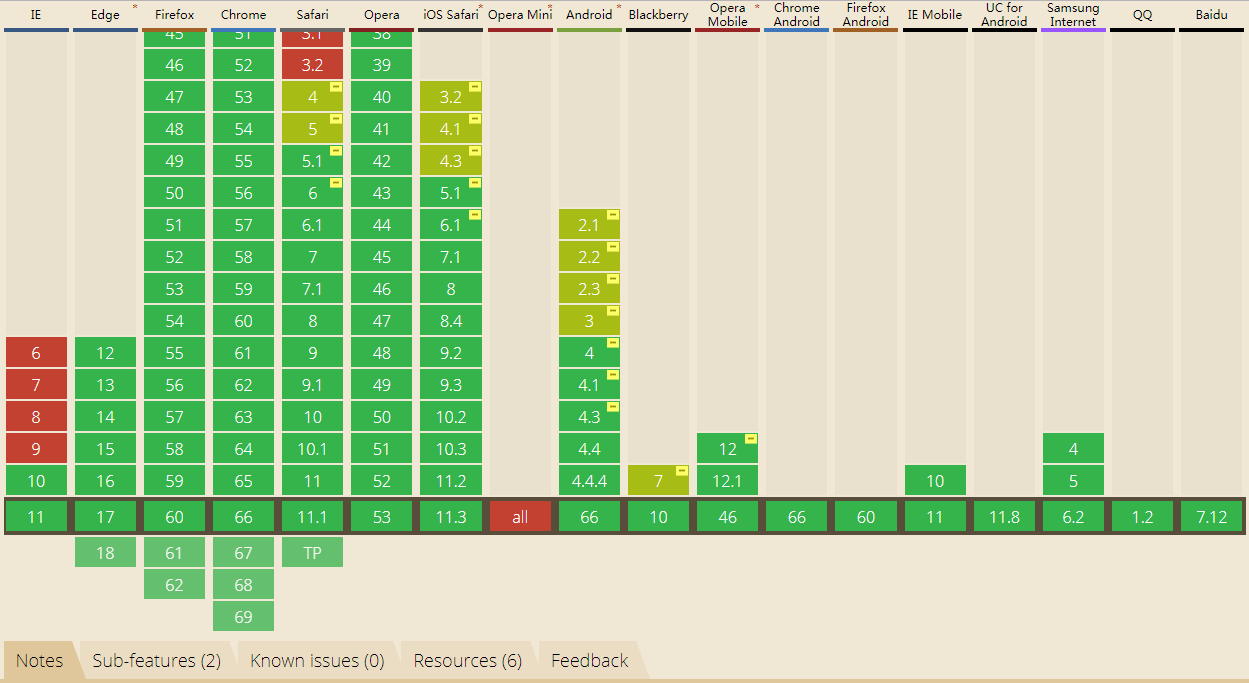Click the Baidu 7.12 cell

pos(1211,517)
